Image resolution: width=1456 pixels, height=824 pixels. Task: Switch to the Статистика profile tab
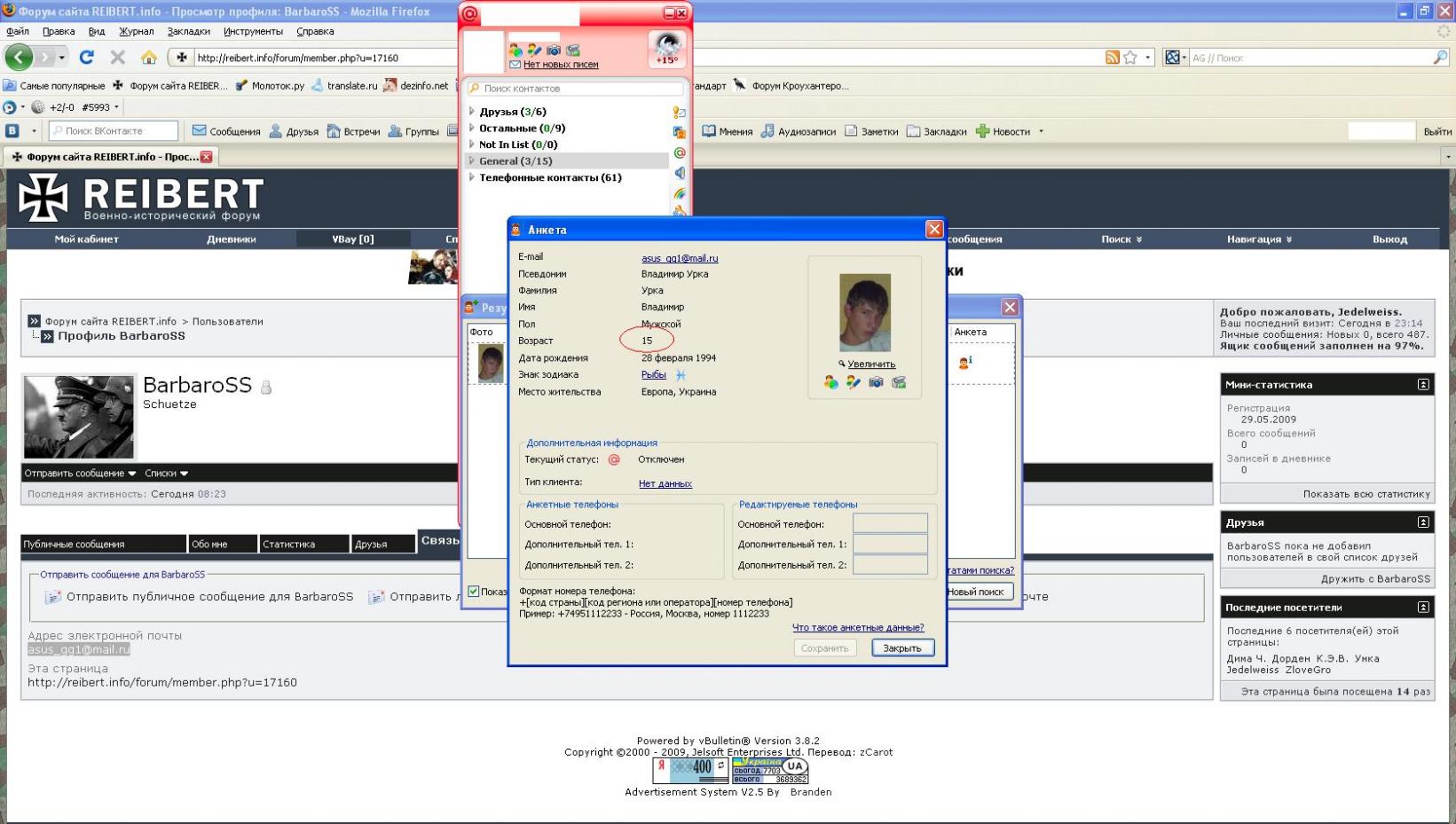pyautogui.click(x=303, y=545)
